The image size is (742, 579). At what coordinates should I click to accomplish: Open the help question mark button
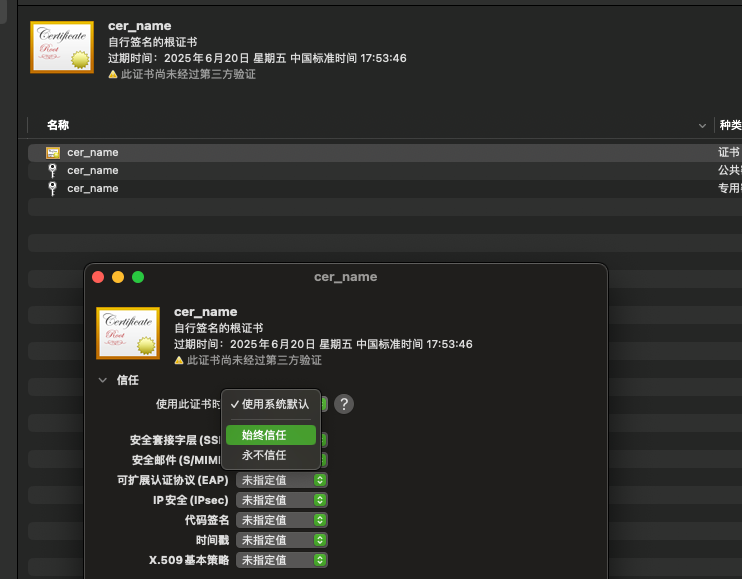[344, 404]
